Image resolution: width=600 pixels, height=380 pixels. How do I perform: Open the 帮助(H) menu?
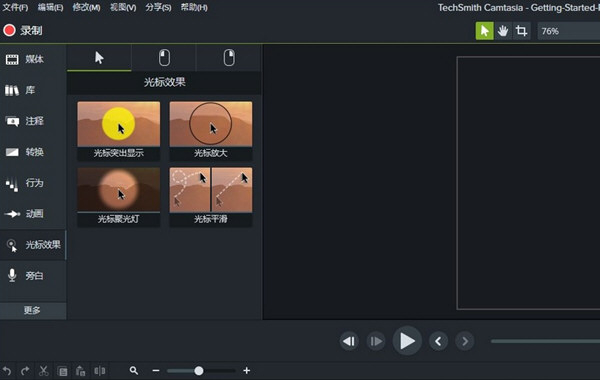(194, 7)
